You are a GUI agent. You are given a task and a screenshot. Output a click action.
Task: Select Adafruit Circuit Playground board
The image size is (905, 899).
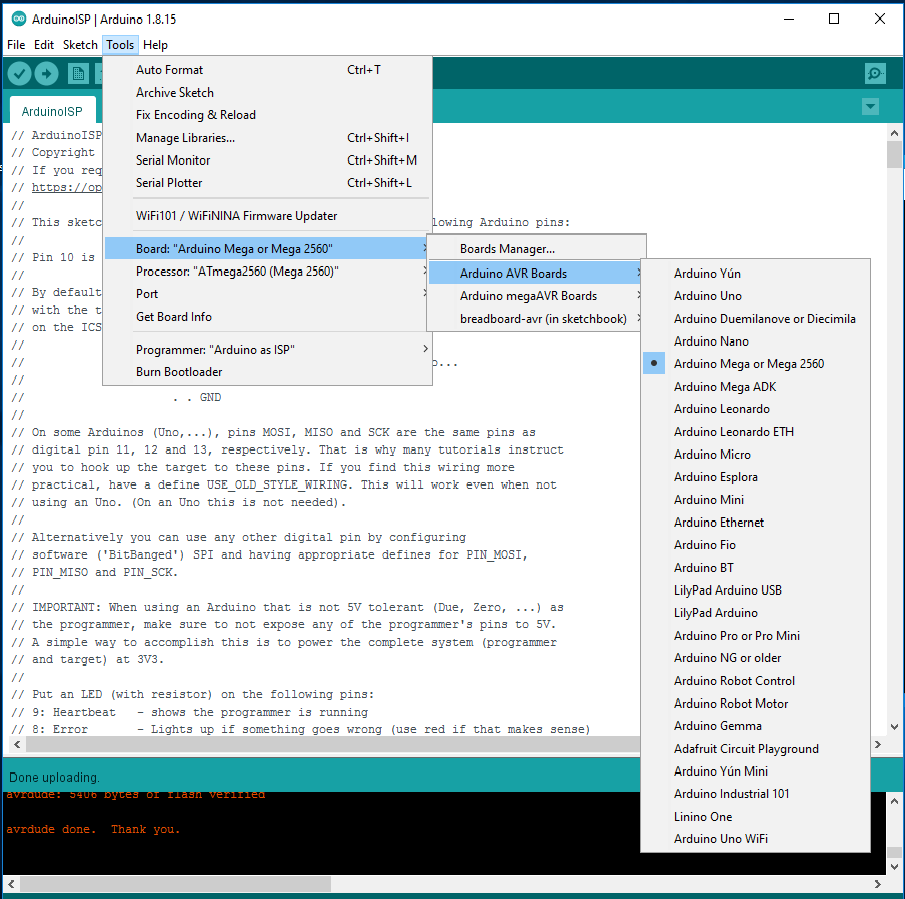click(x=756, y=749)
